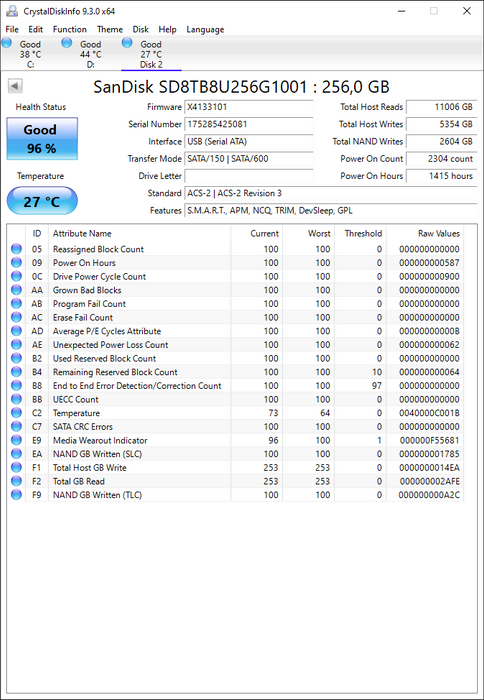Go to previous disk with the arrow button
The image size is (484, 700).
tap(15, 86)
